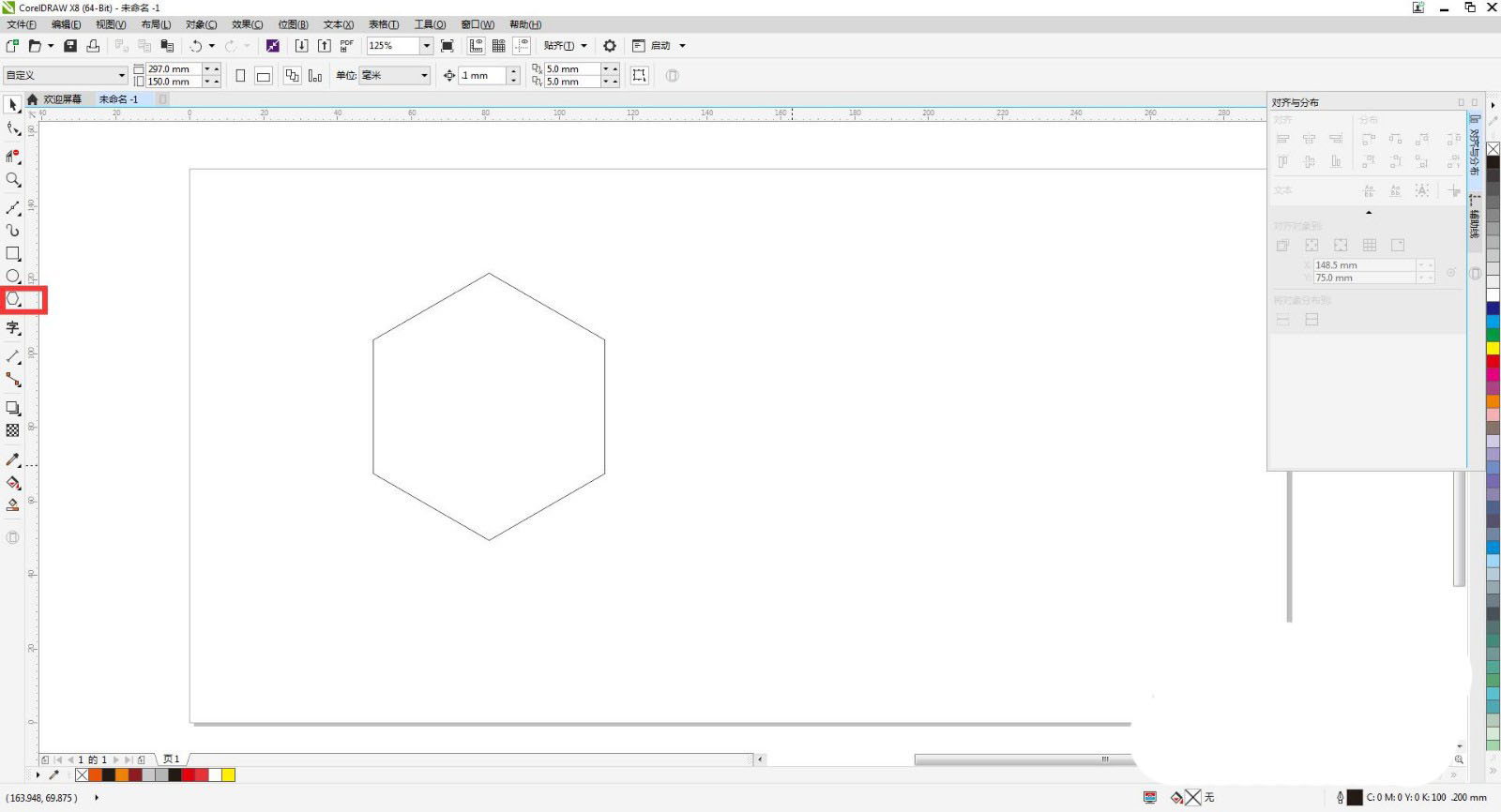Screen dimensions: 1501x812
Task: Click the Save disk icon
Action: pos(70,46)
